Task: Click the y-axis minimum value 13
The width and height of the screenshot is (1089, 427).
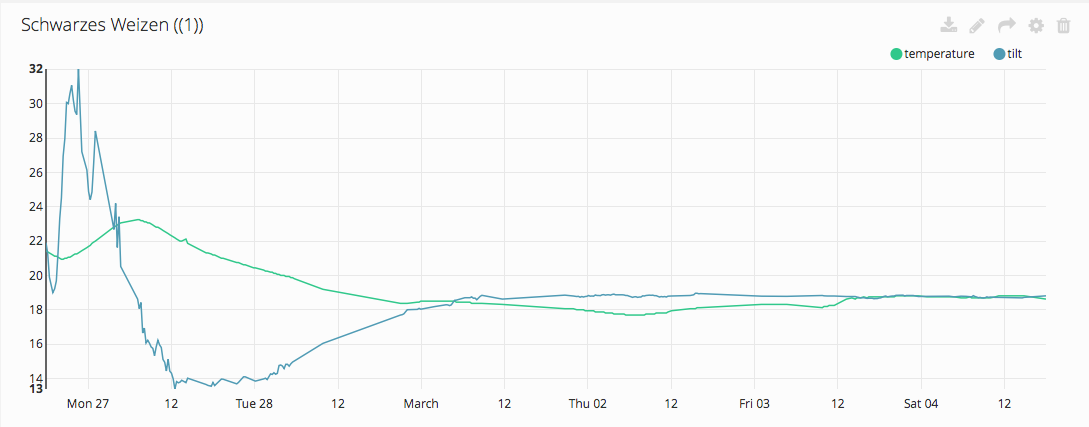Action: coord(36,388)
